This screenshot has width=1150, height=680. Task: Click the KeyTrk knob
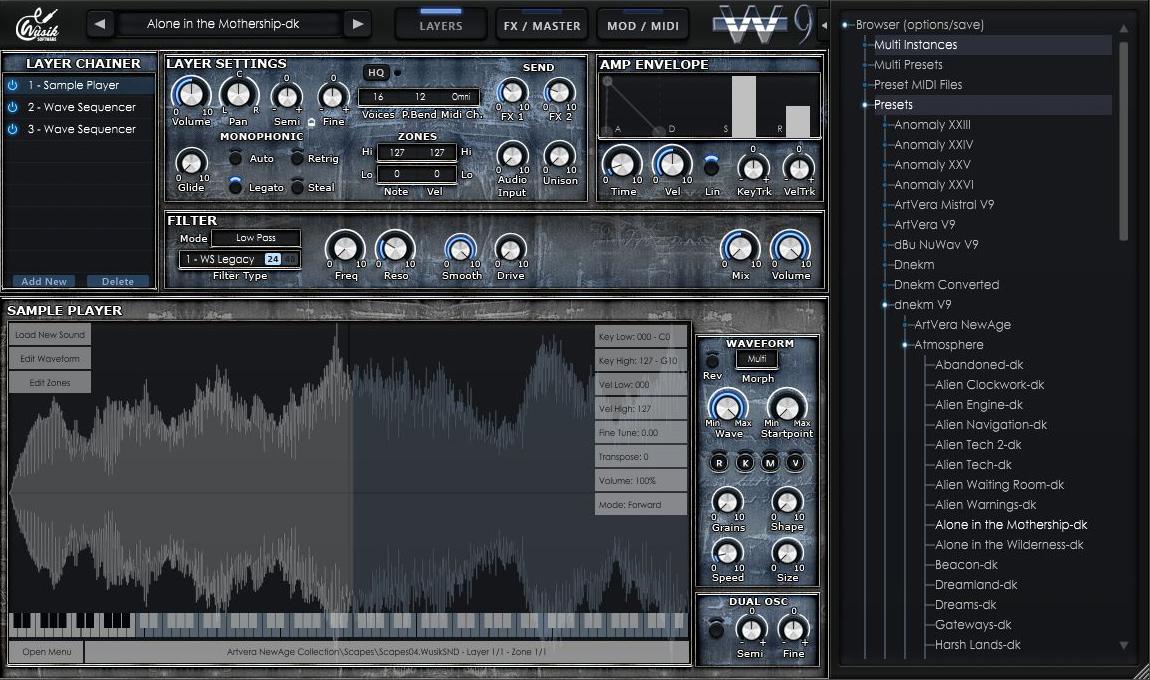point(753,168)
